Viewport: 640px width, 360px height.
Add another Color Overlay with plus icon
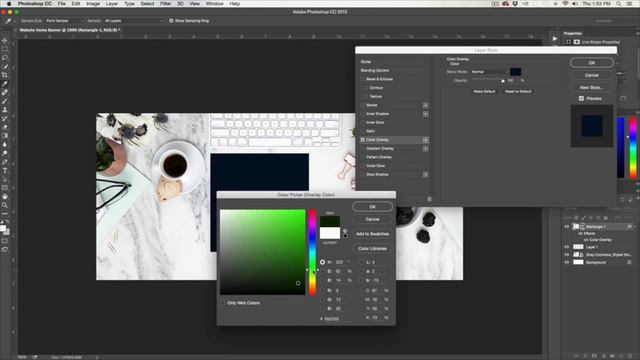tap(425, 140)
